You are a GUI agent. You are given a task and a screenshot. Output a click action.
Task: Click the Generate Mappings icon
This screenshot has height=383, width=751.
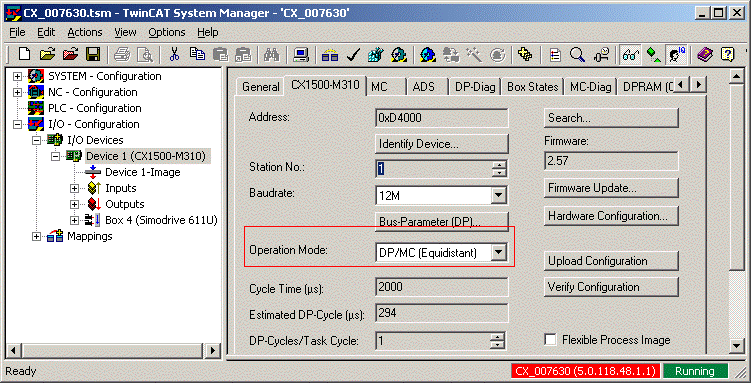[330, 55]
